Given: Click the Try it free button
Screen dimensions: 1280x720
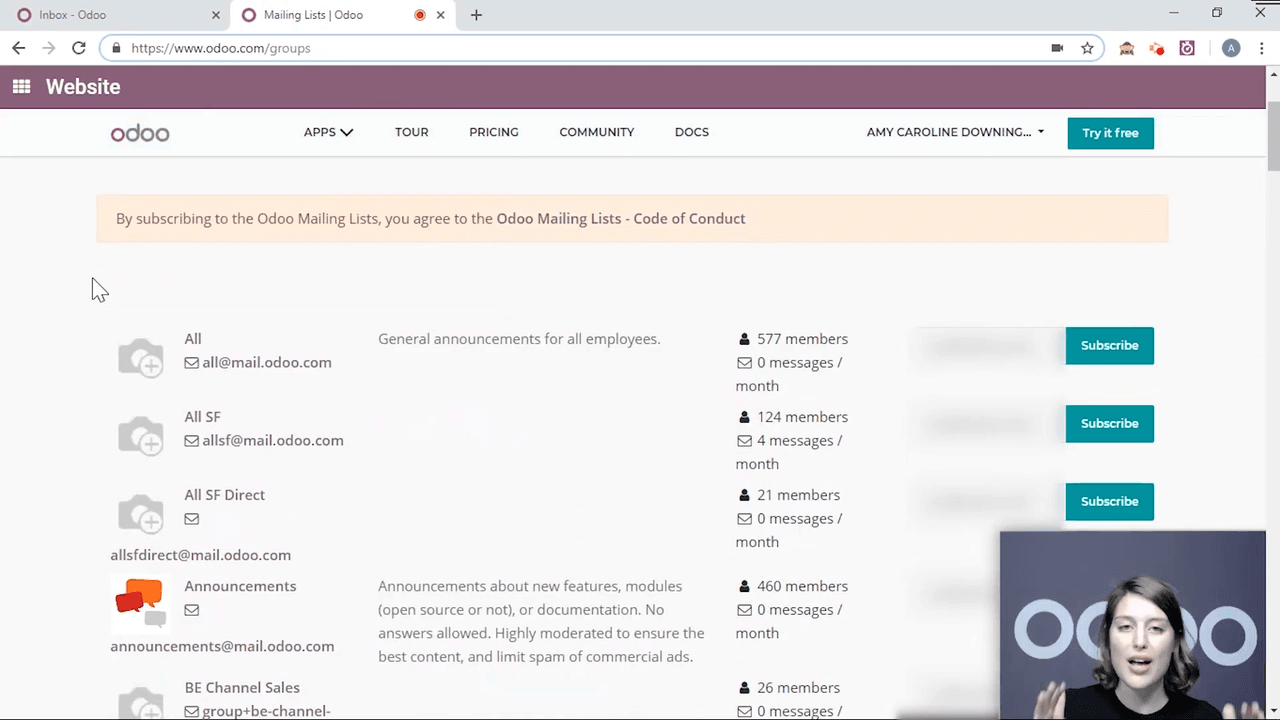Looking at the screenshot, I should [x=1110, y=133].
